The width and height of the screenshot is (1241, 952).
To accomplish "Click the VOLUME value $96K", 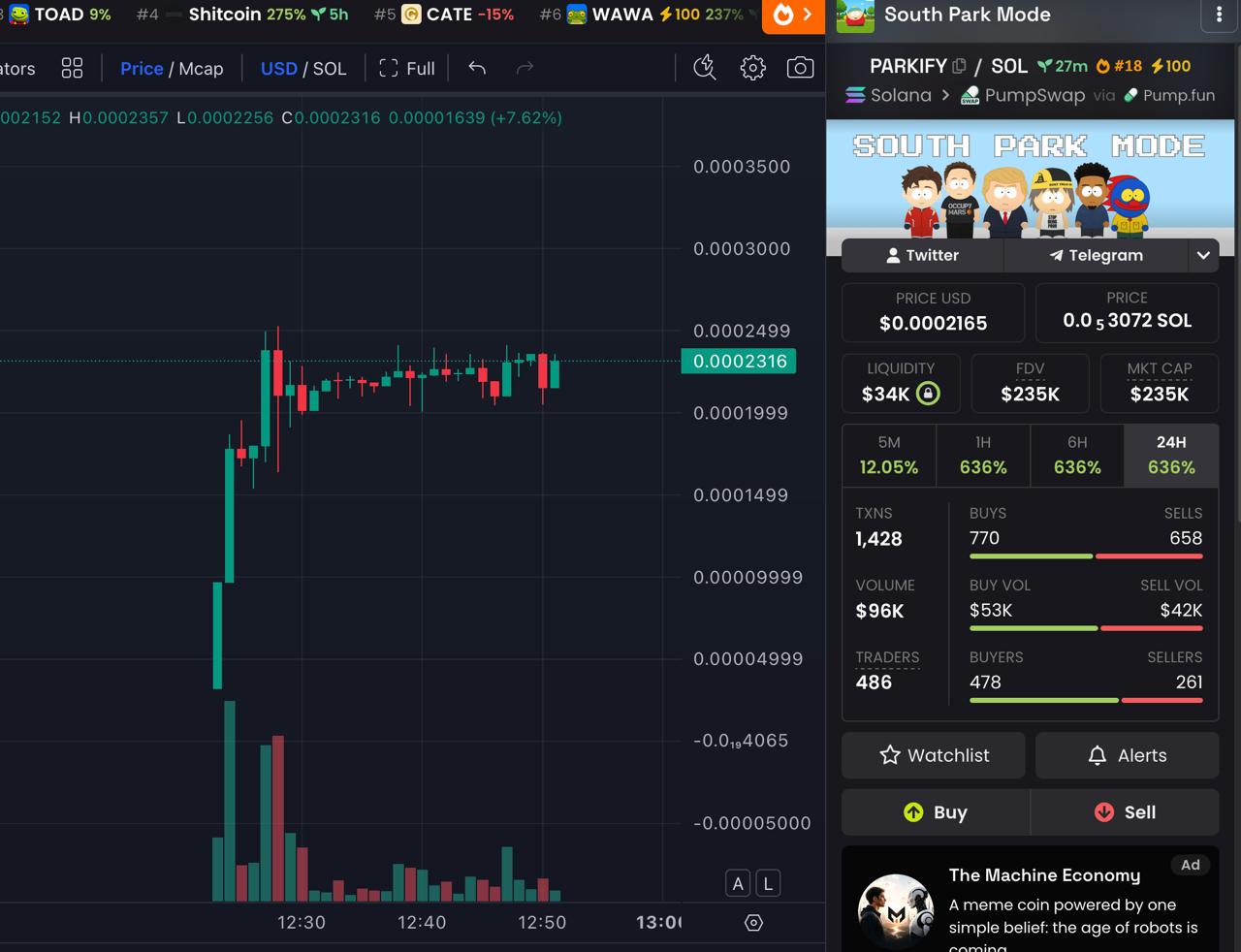I will pos(879,611).
